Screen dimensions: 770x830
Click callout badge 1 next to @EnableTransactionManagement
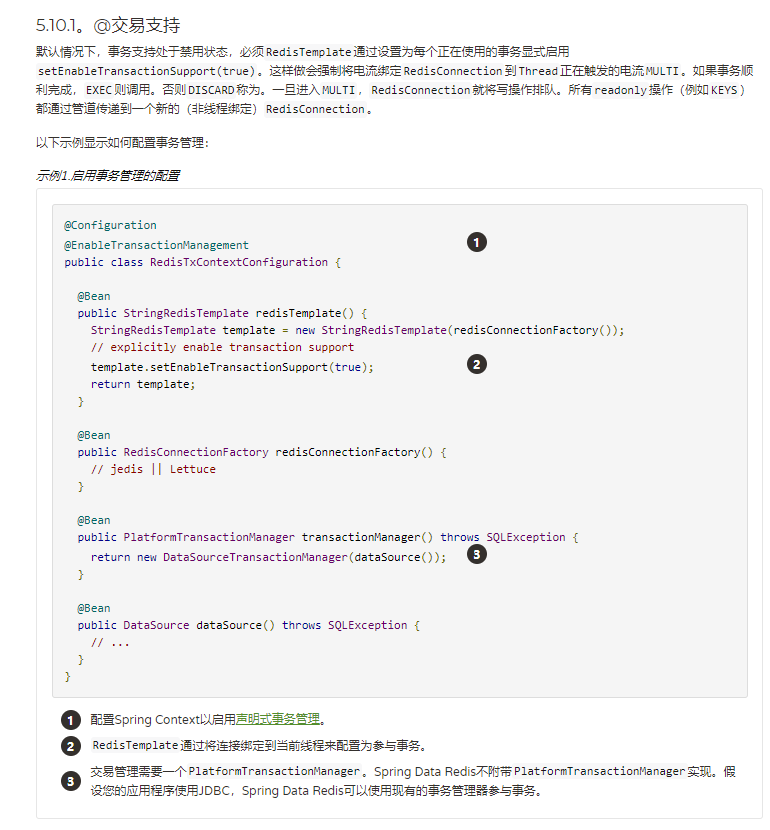[476, 242]
